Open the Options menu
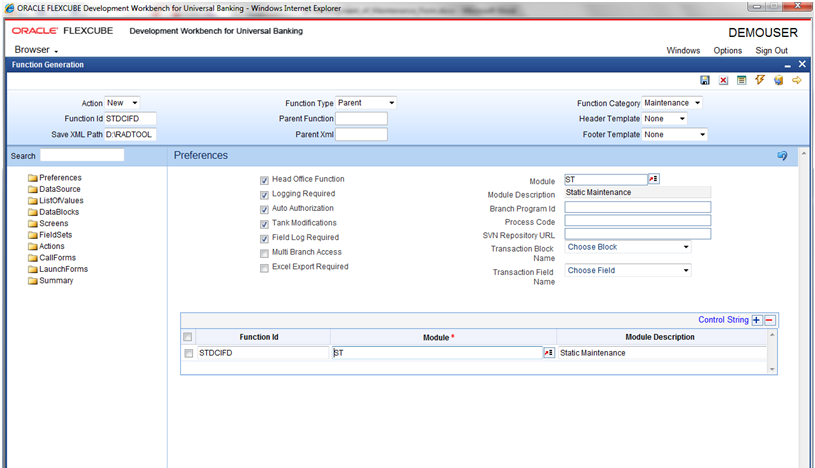This screenshot has height=468, width=815. click(x=727, y=50)
